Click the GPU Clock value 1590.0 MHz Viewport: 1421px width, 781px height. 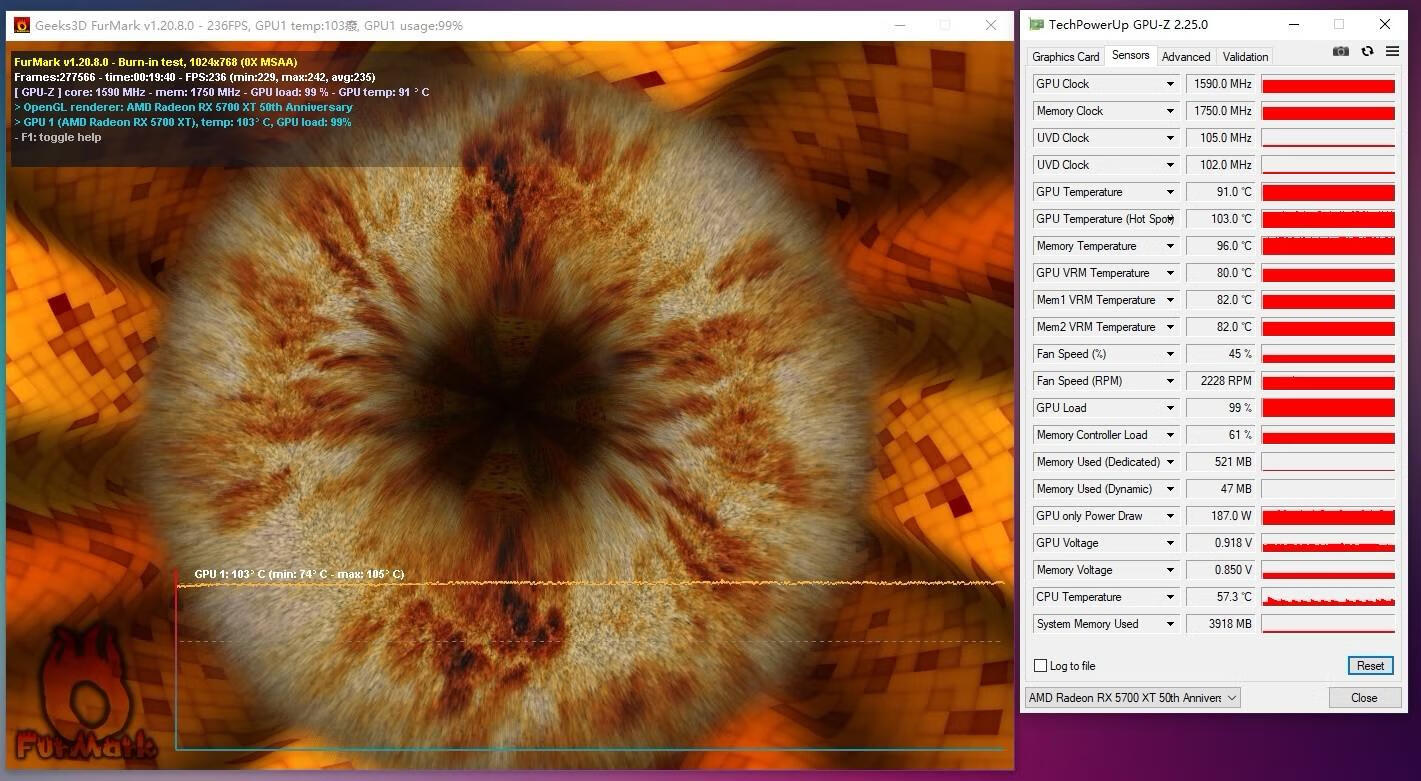[x=1221, y=84]
